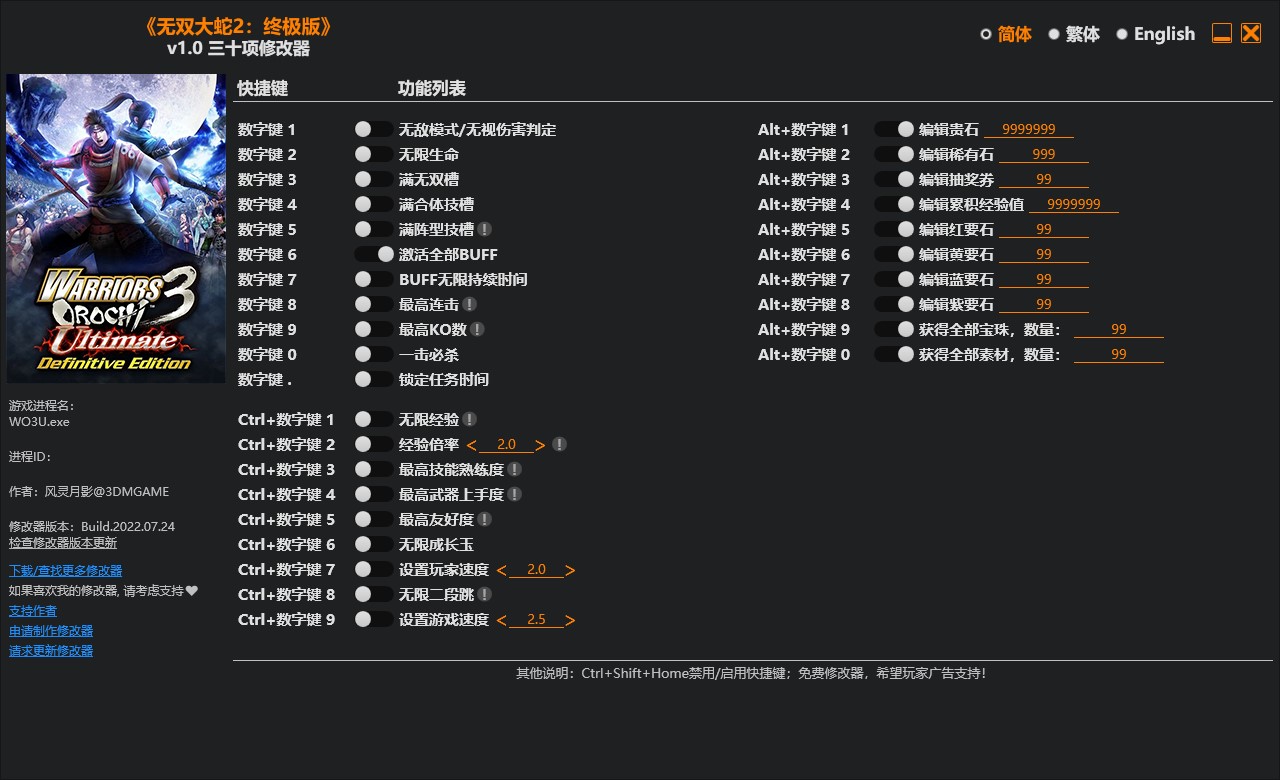Click the Warriors Orochi 3 cover image
The height and width of the screenshot is (780, 1280).
[x=116, y=228]
